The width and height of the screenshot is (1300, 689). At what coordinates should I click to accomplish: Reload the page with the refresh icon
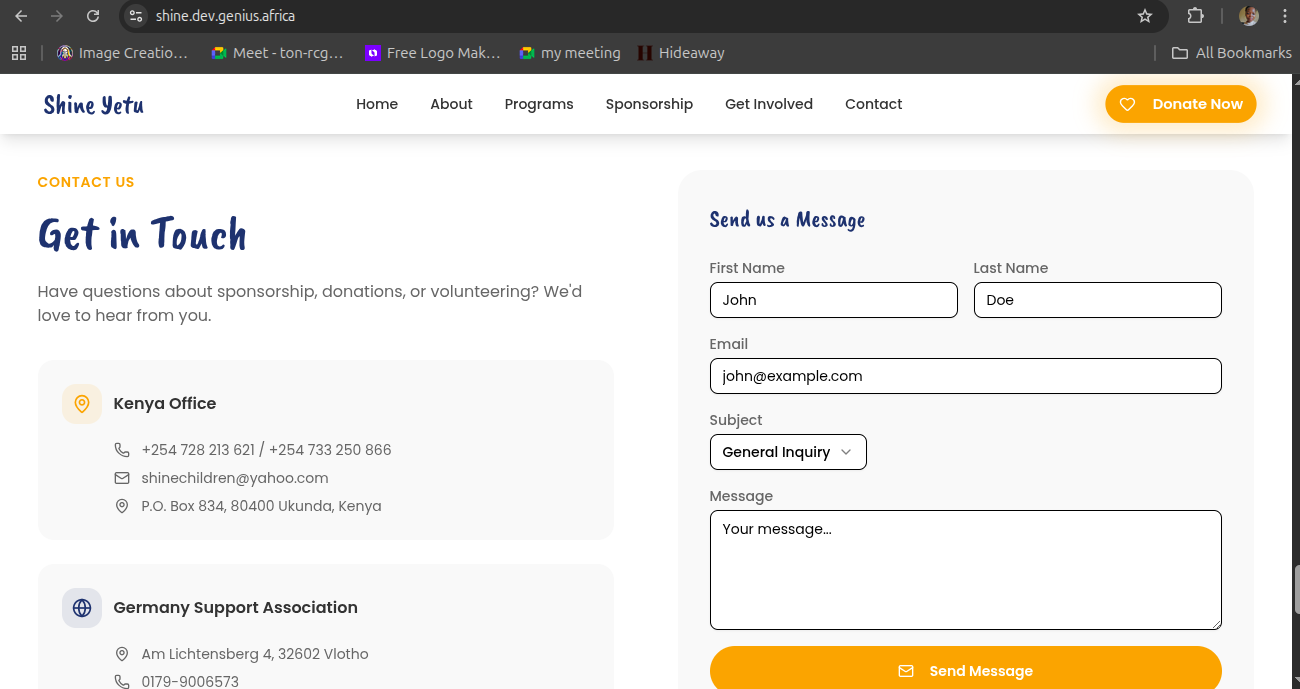[x=93, y=16]
